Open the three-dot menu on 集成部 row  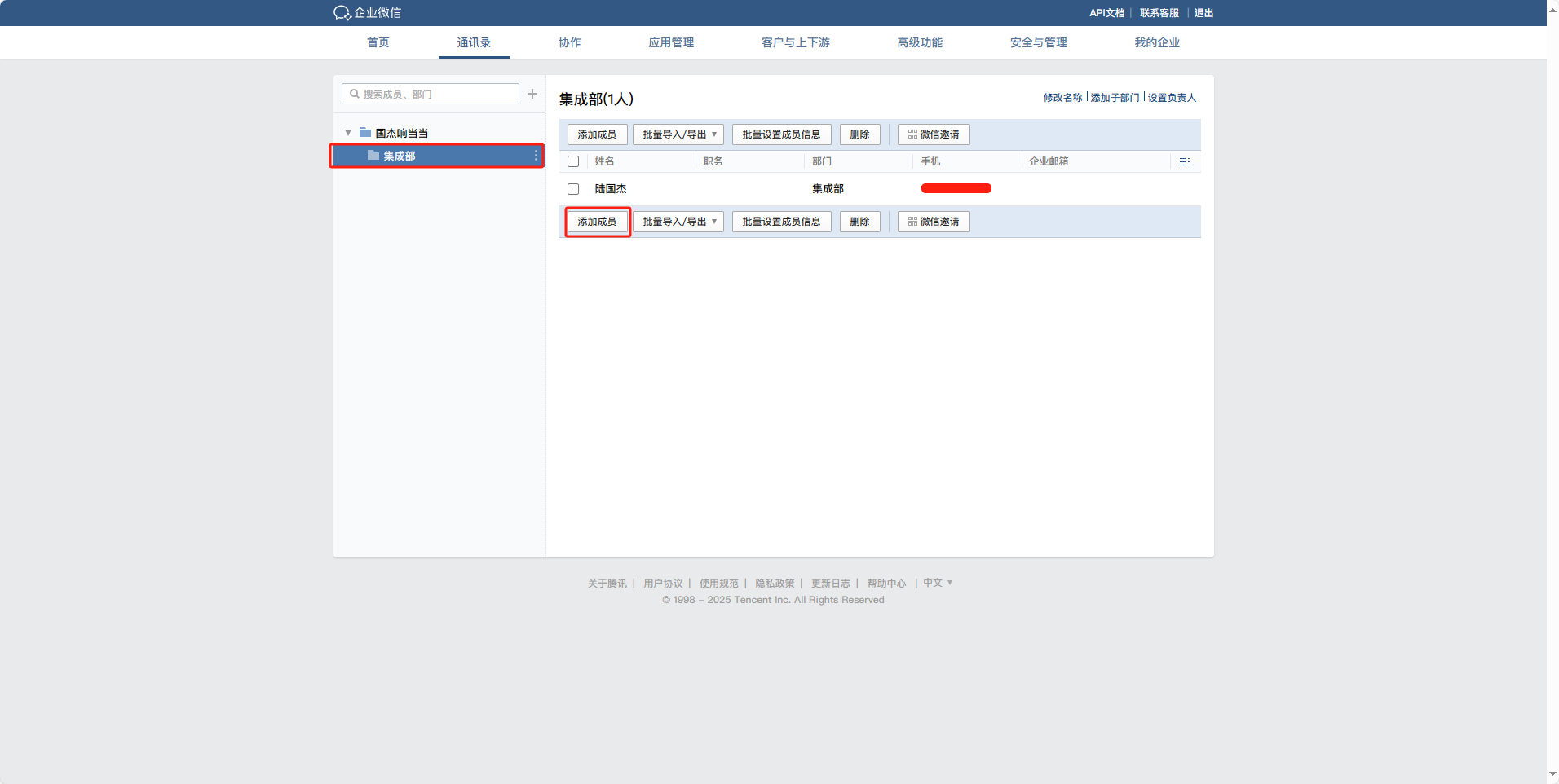536,156
